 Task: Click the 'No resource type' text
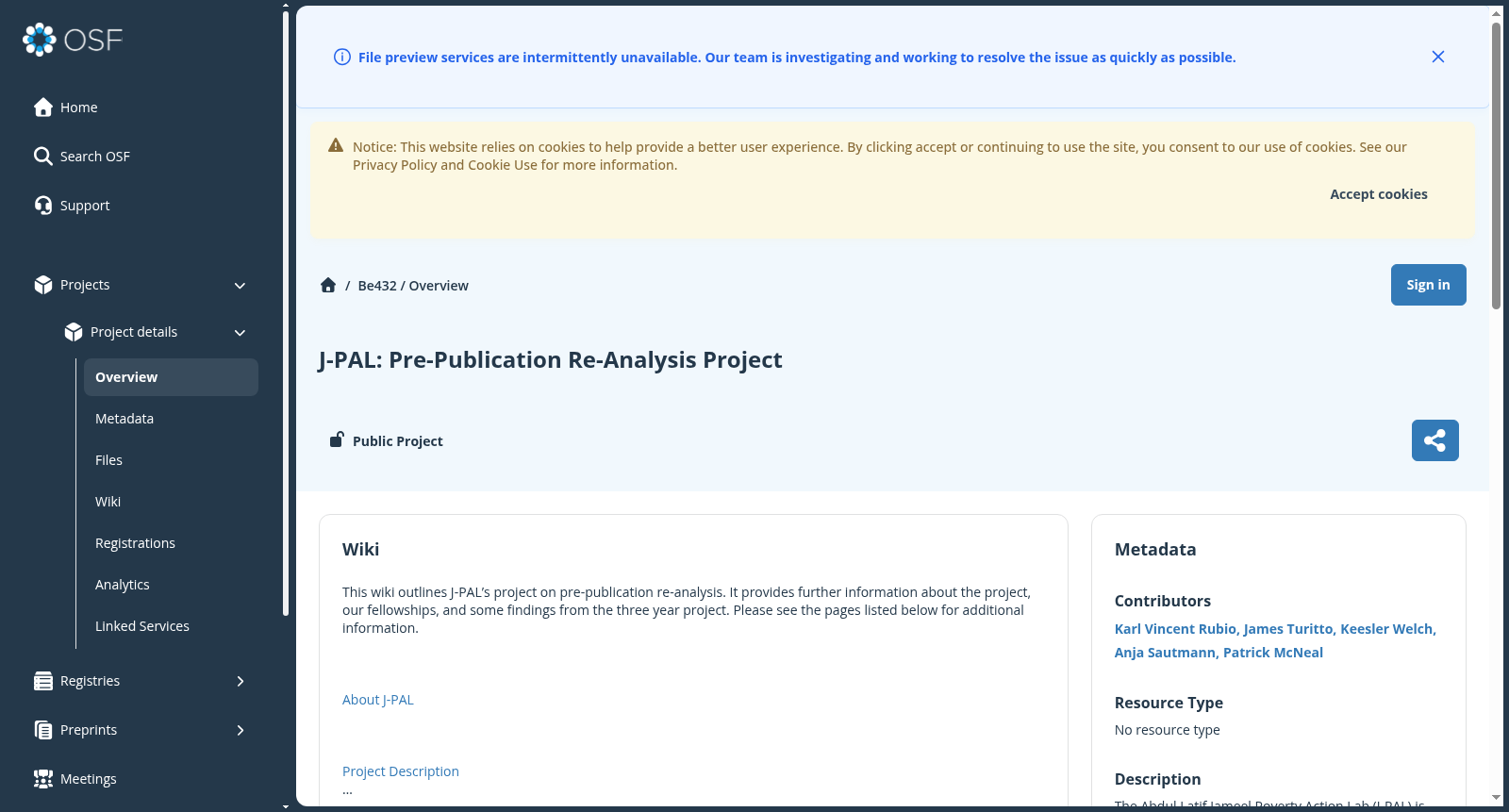tap(1168, 730)
